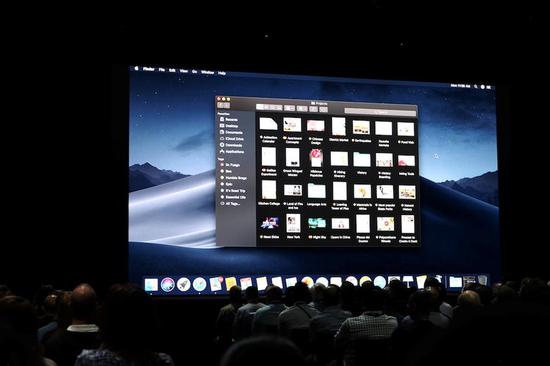The image size is (550, 366).
Task: Open the Edit menu
Action: pos(172,70)
